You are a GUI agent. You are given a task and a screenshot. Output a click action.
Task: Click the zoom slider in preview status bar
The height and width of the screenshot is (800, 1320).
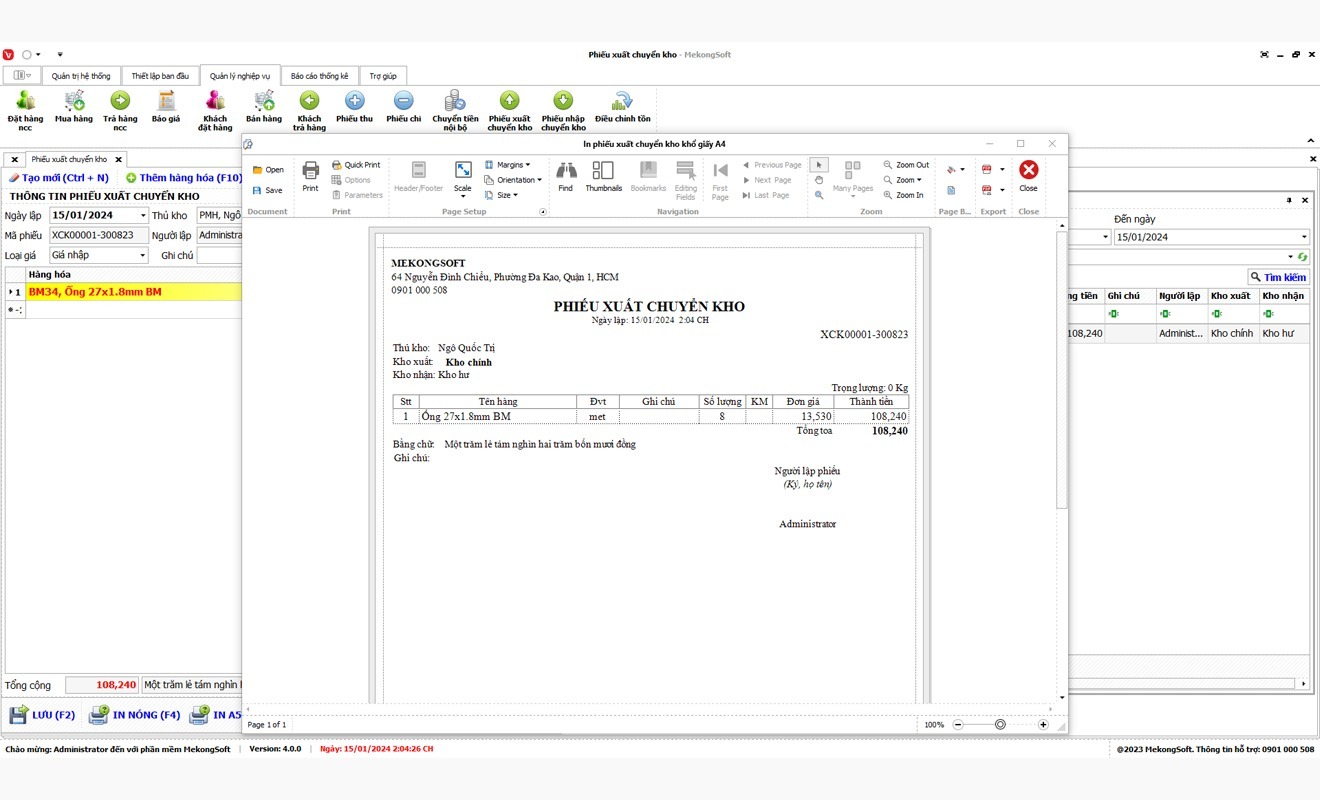point(1000,724)
